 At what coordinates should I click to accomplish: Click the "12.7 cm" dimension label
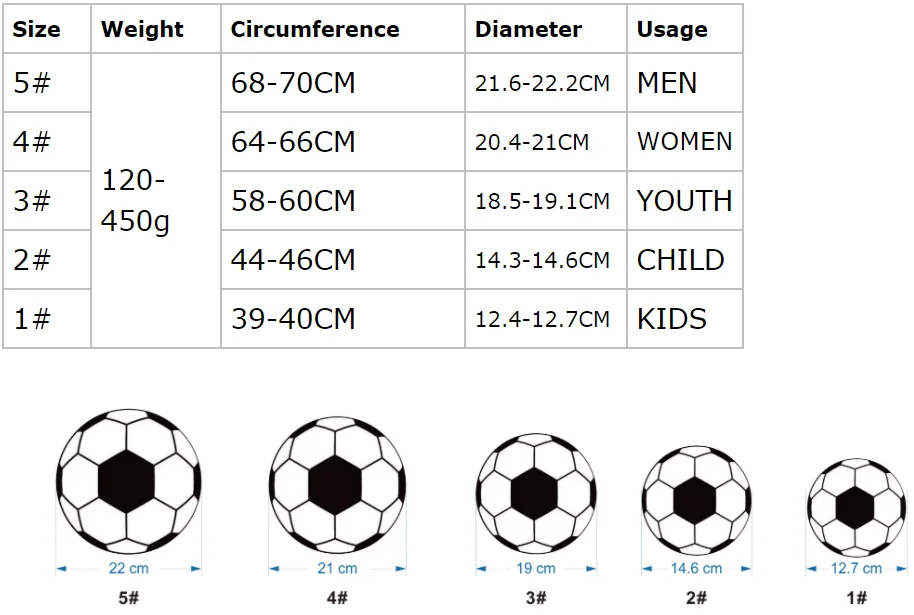tap(857, 569)
